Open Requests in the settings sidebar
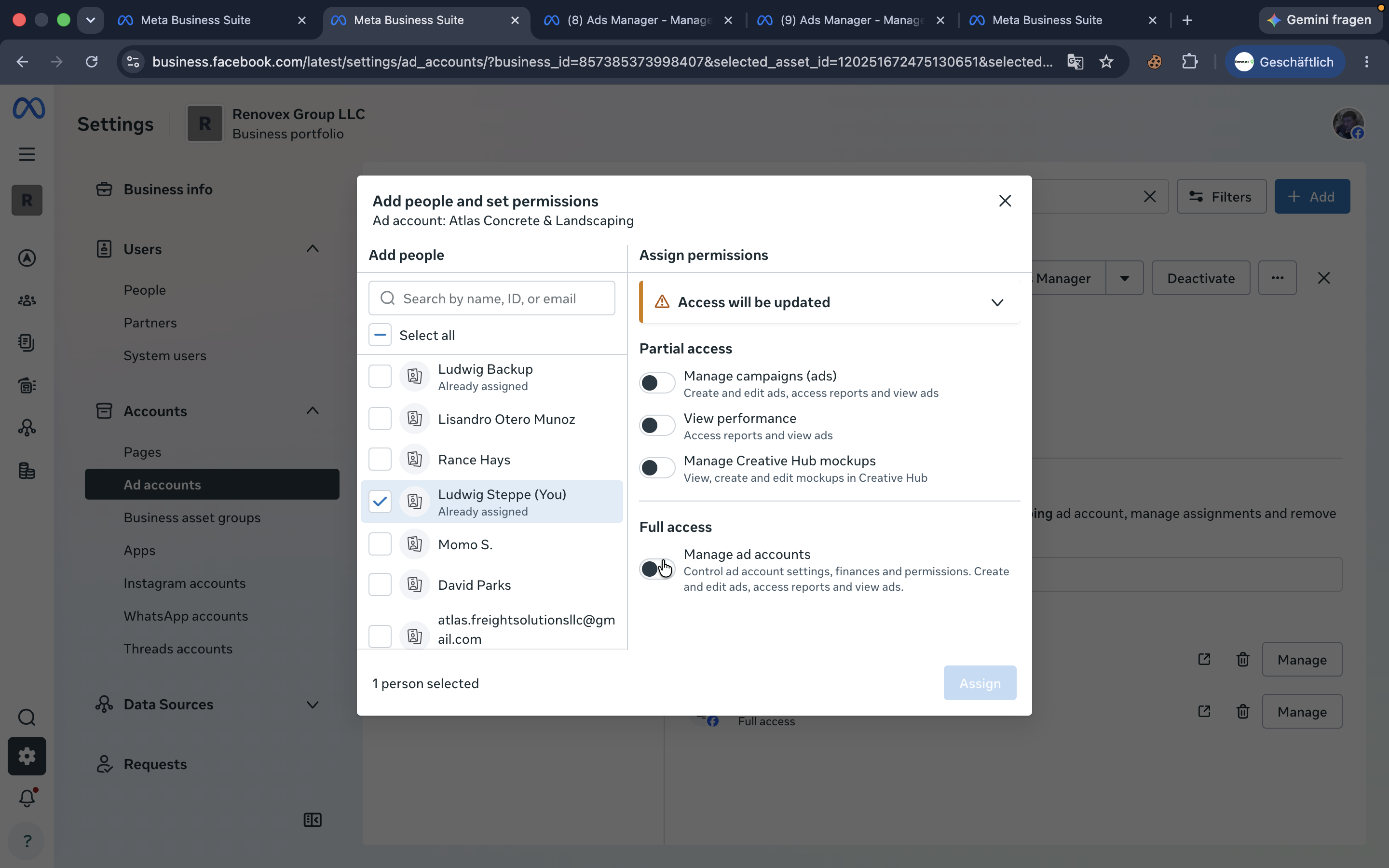This screenshot has width=1389, height=868. (156, 764)
